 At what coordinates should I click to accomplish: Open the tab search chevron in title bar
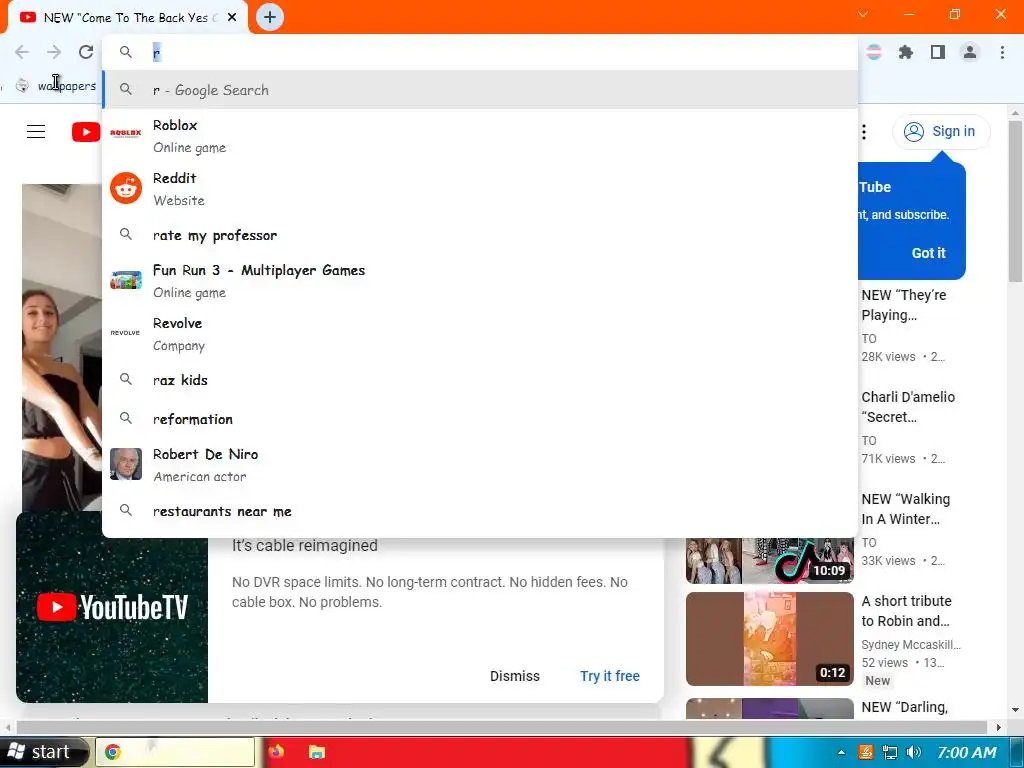pyautogui.click(x=863, y=14)
